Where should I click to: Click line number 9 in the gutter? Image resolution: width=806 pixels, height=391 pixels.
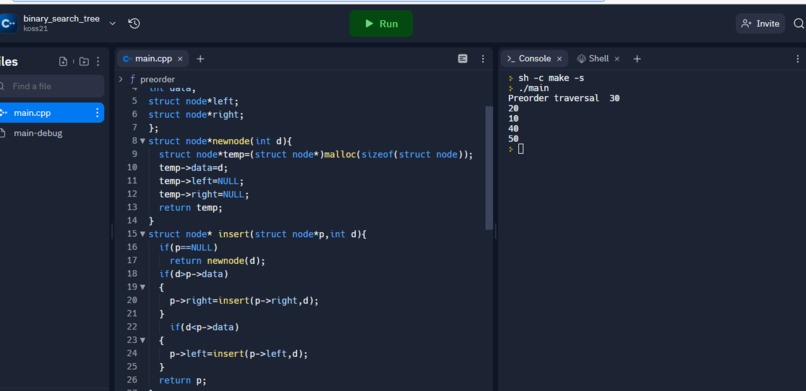tap(134, 154)
